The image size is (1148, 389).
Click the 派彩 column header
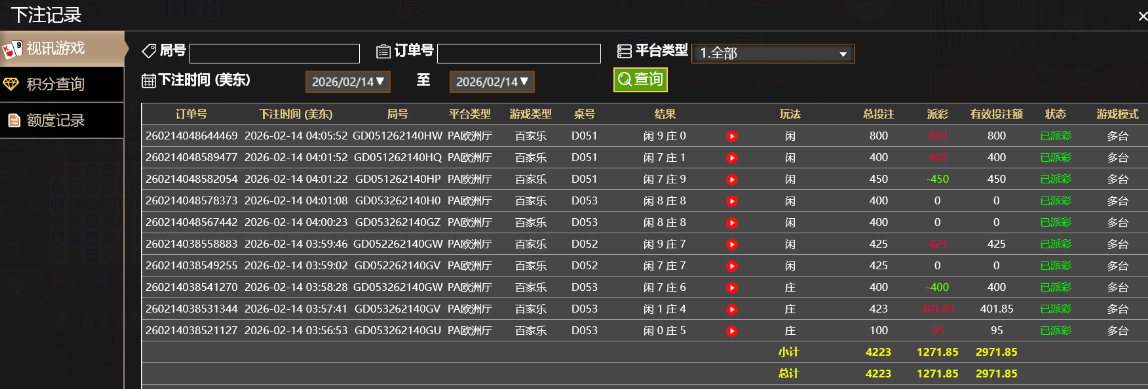pyautogui.click(x=937, y=114)
